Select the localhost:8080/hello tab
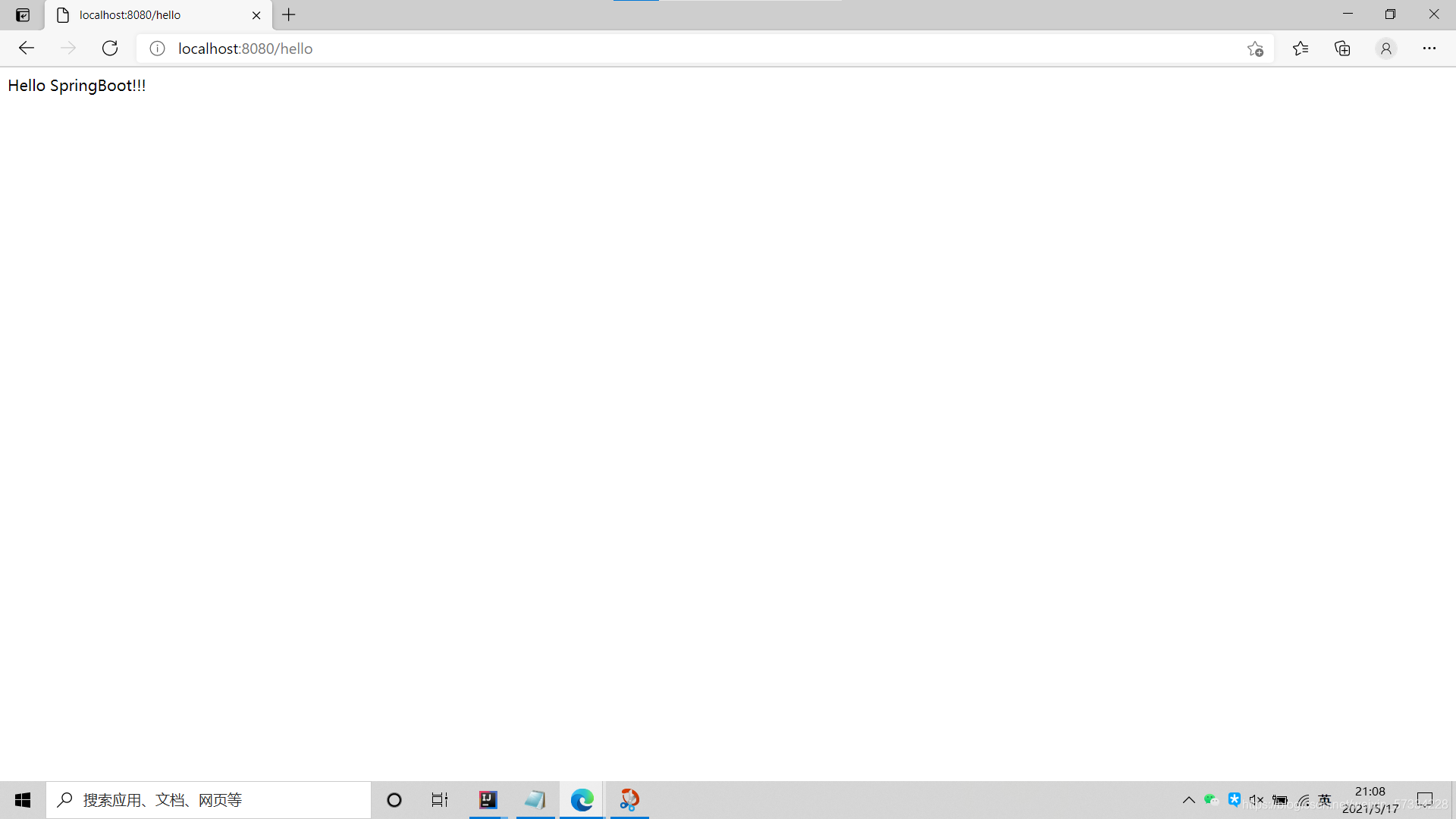1456x819 pixels. 158,15
